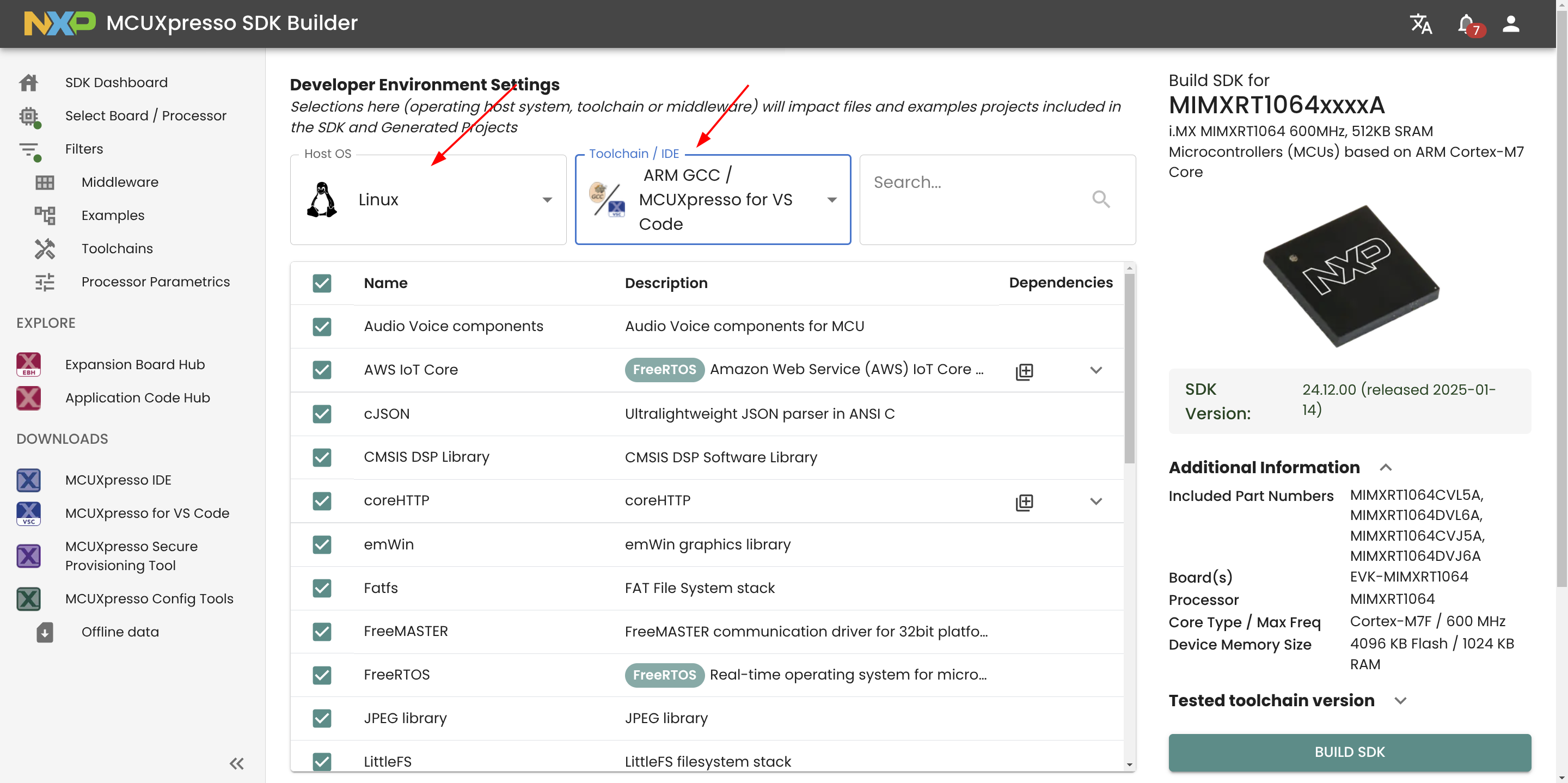1568x783 pixels.
Task: Uncheck coreHTTP checkbox
Action: click(x=322, y=500)
